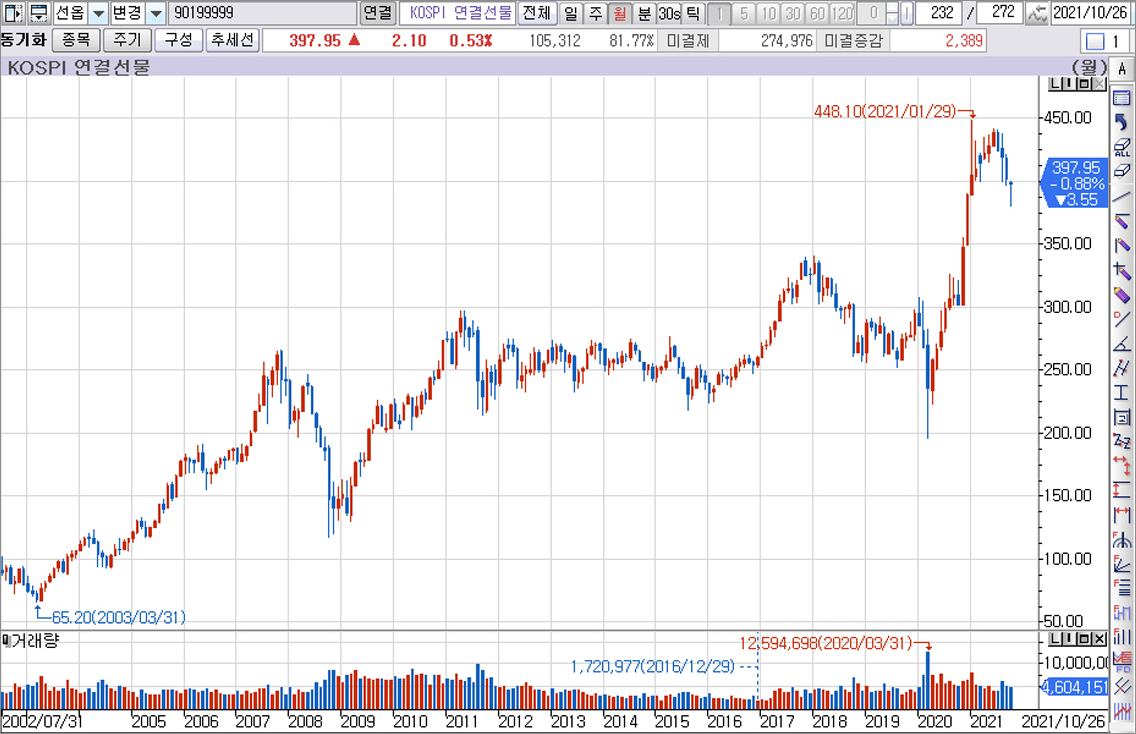The height and width of the screenshot is (734, 1136).
Task: Select the 1 interval button
Action: coord(719,13)
